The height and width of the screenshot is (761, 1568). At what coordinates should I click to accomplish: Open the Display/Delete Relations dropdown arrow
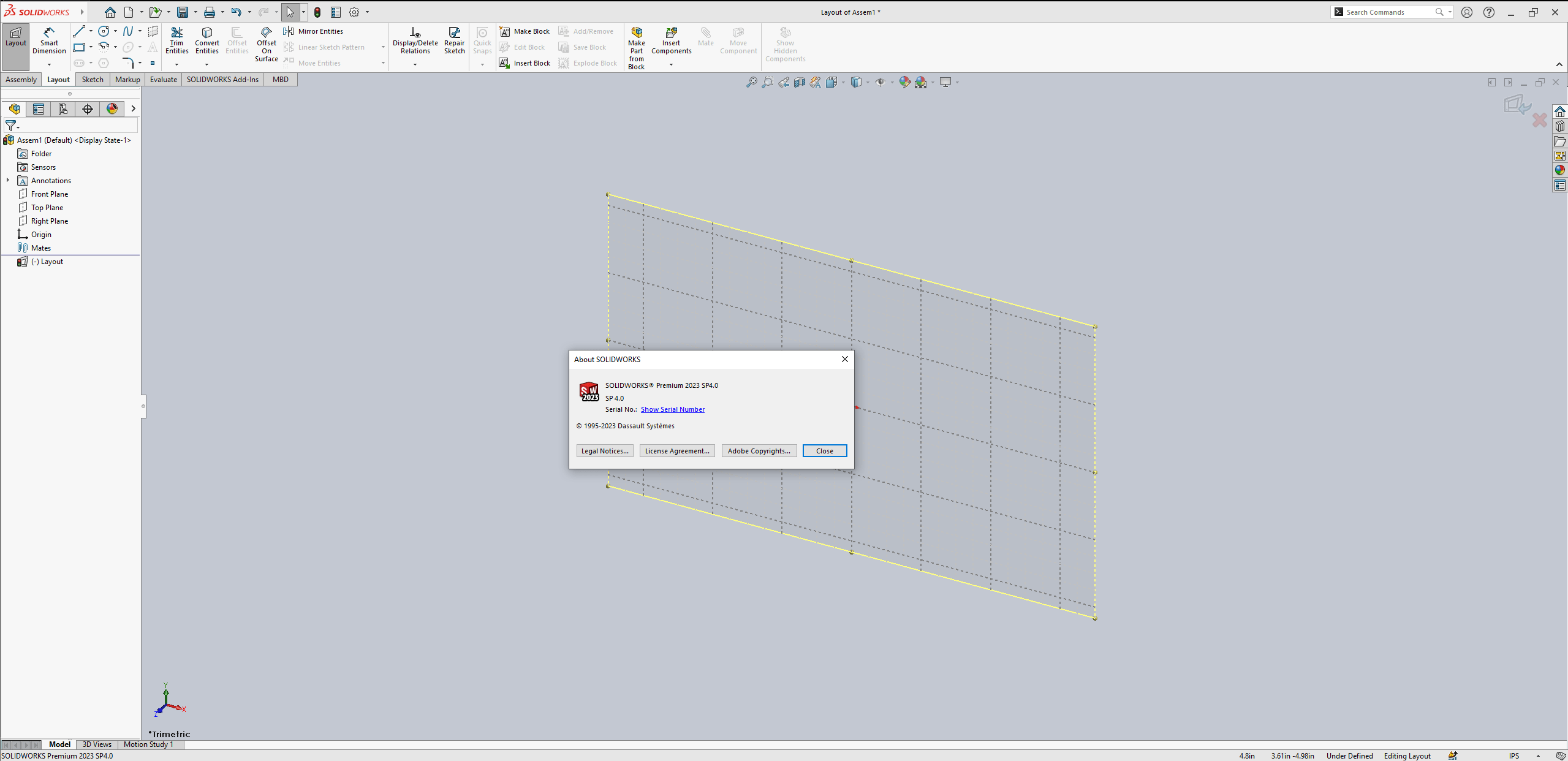coord(415,64)
